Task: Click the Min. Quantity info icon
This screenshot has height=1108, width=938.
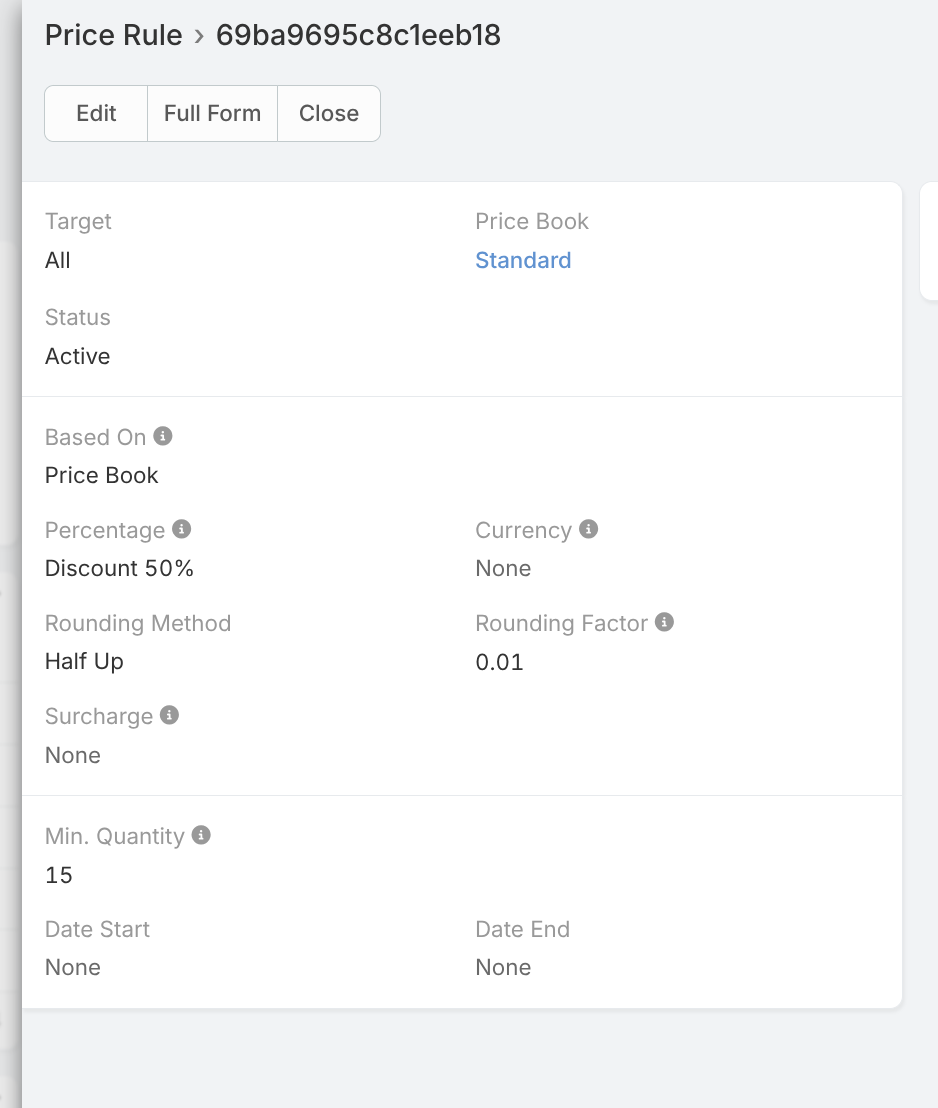Action: [201, 835]
